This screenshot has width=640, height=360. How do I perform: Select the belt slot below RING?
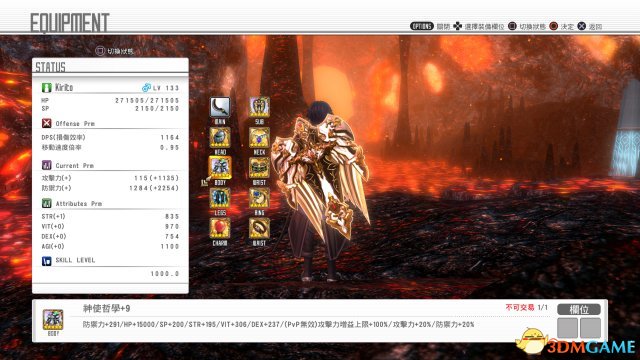coord(259,228)
